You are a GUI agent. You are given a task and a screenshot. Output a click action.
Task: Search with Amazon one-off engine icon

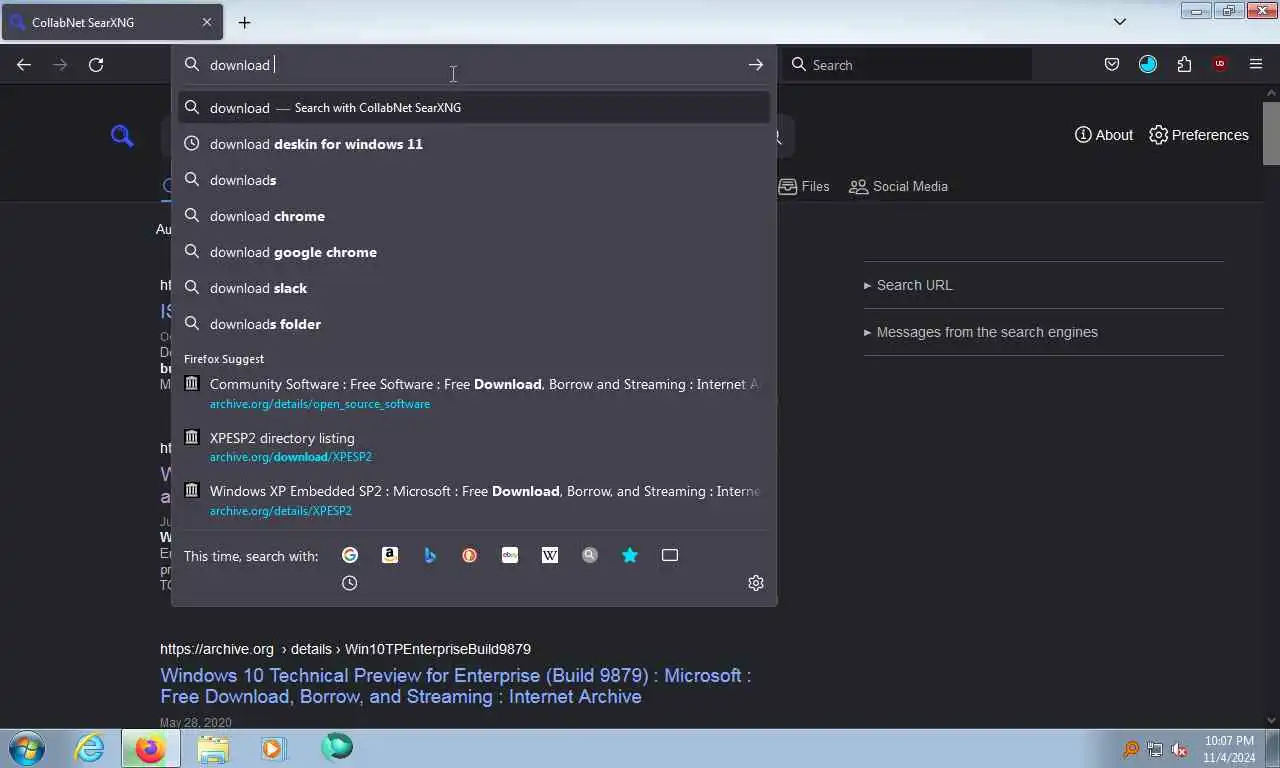[390, 555]
